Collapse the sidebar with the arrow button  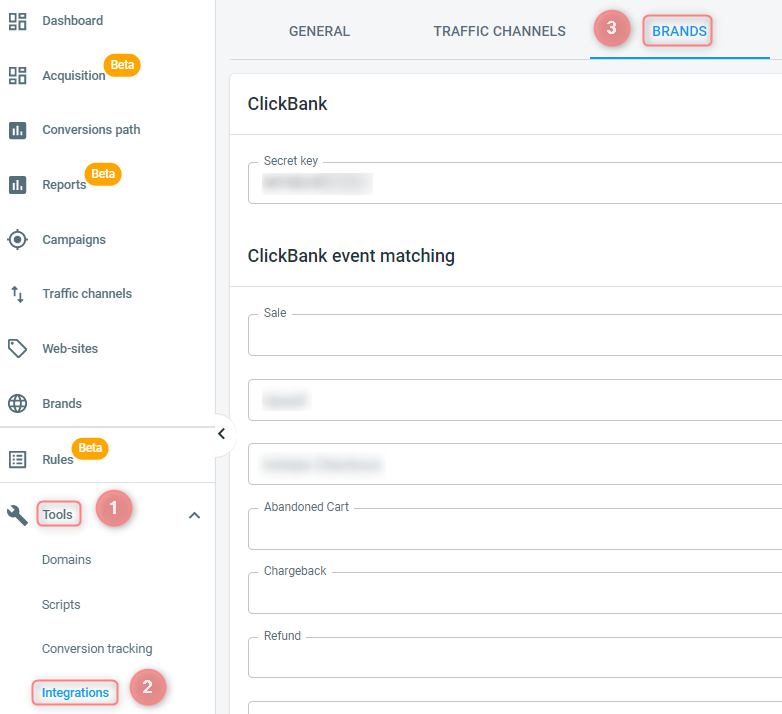pyautogui.click(x=221, y=434)
